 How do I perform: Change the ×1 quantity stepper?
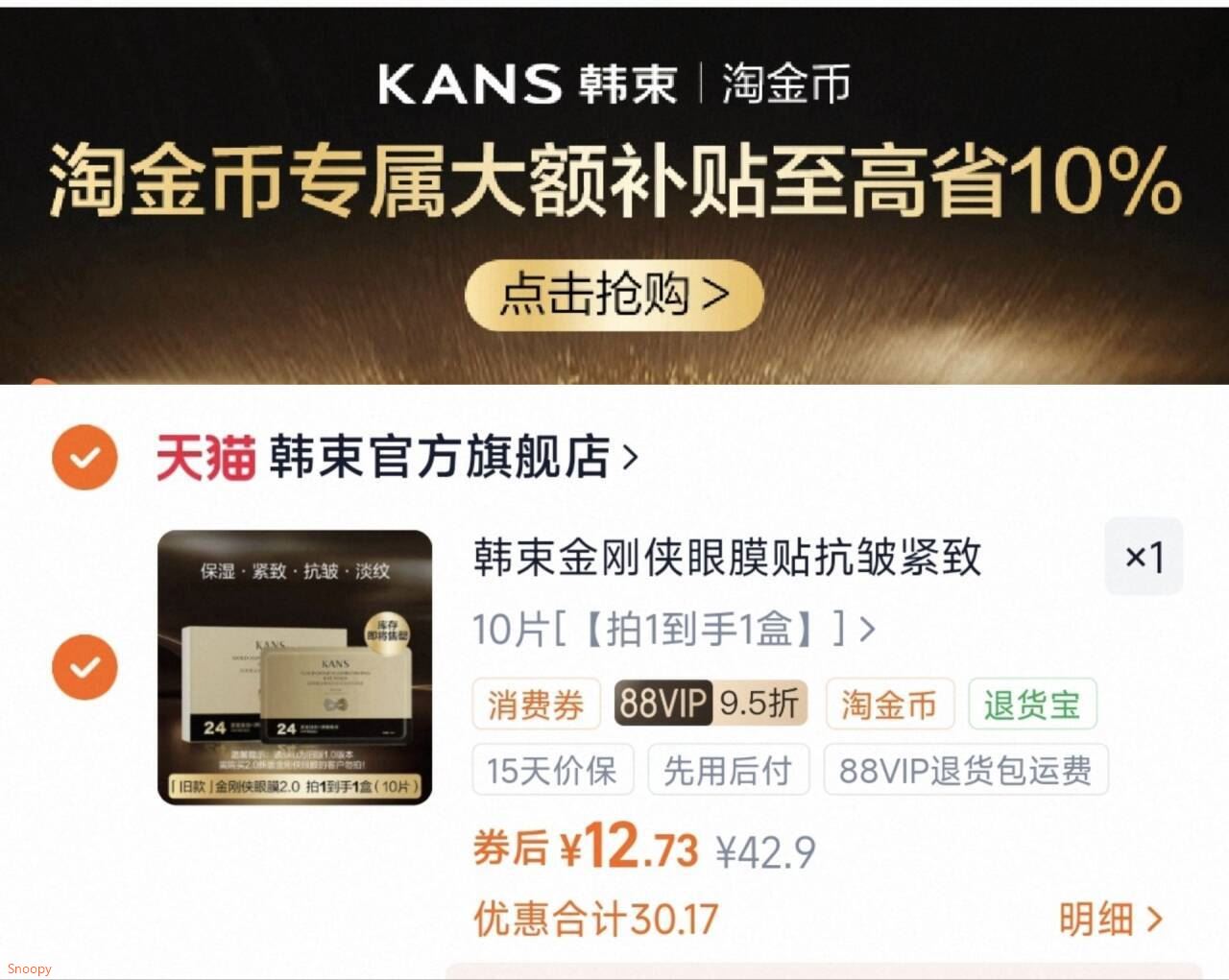1144,557
